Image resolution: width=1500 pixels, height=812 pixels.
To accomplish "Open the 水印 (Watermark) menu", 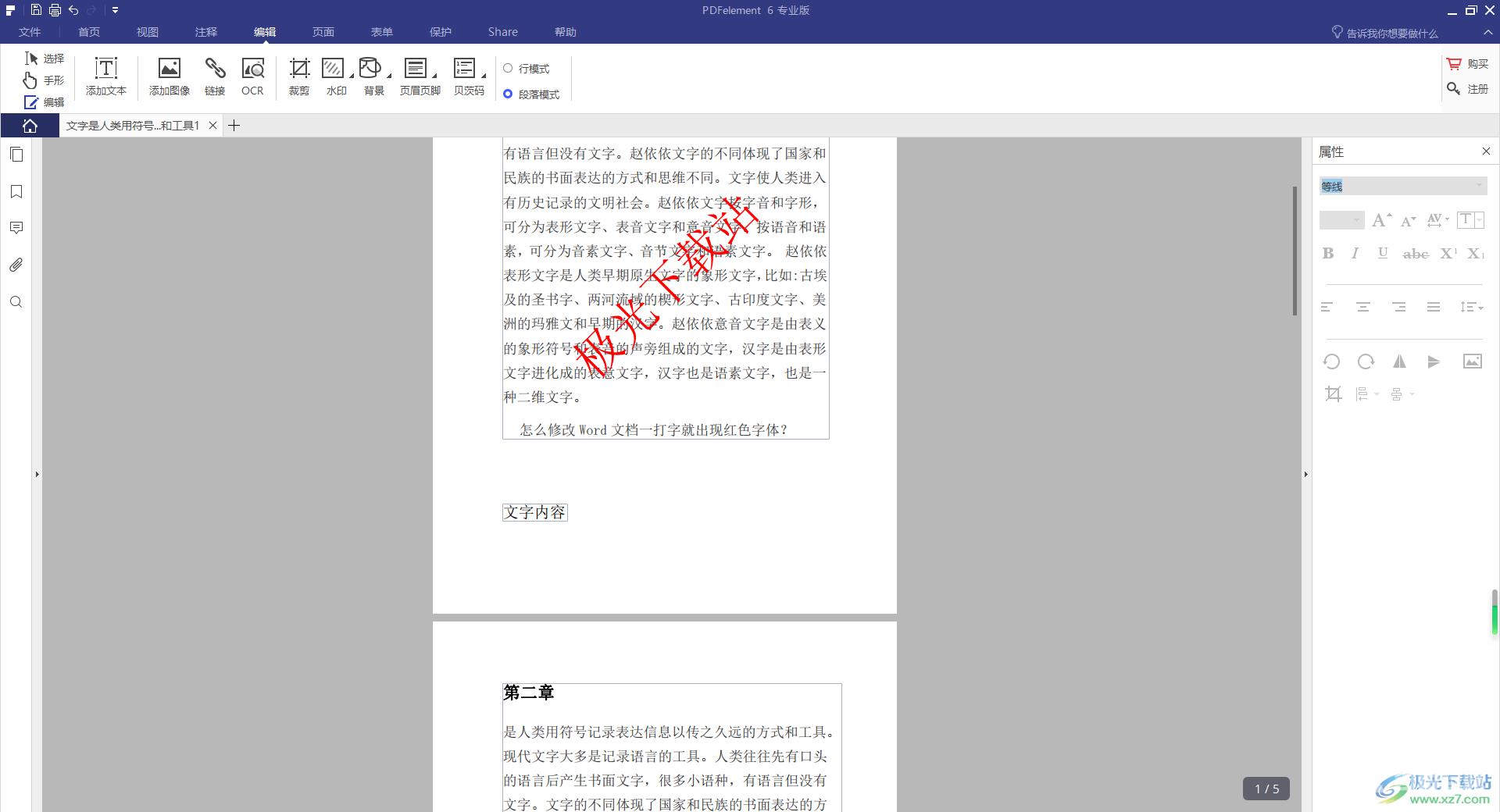I will point(337,77).
